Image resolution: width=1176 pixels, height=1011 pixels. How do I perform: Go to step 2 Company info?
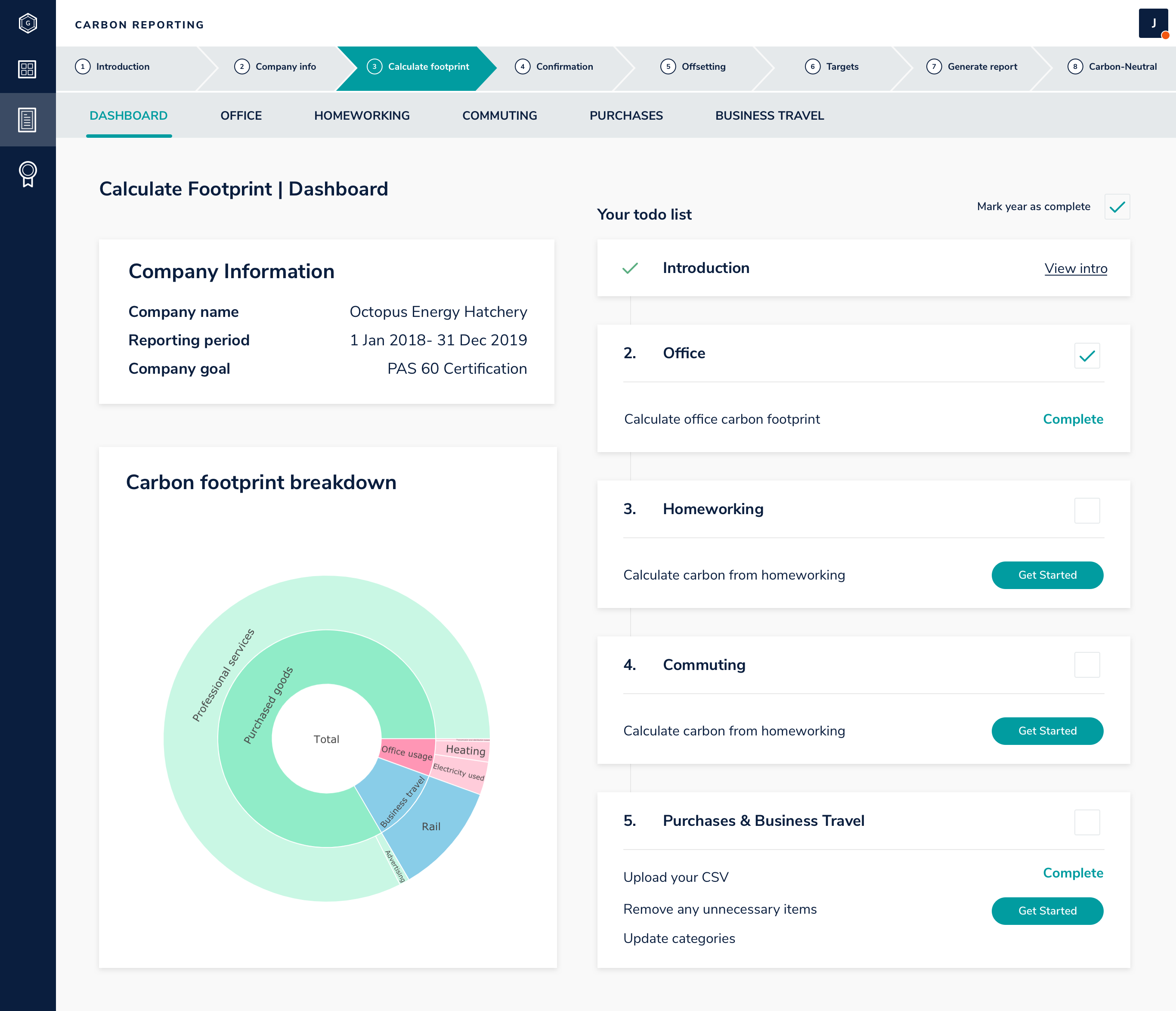pyautogui.click(x=275, y=66)
